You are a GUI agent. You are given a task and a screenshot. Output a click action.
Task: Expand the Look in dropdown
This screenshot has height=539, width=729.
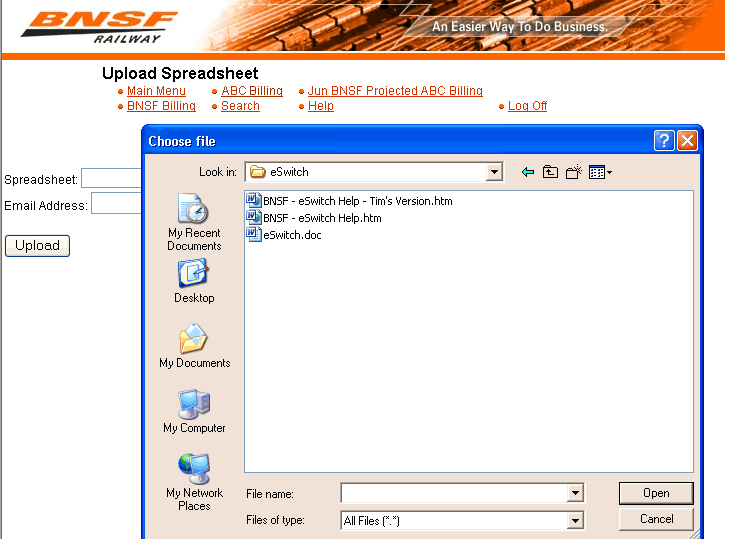494,172
